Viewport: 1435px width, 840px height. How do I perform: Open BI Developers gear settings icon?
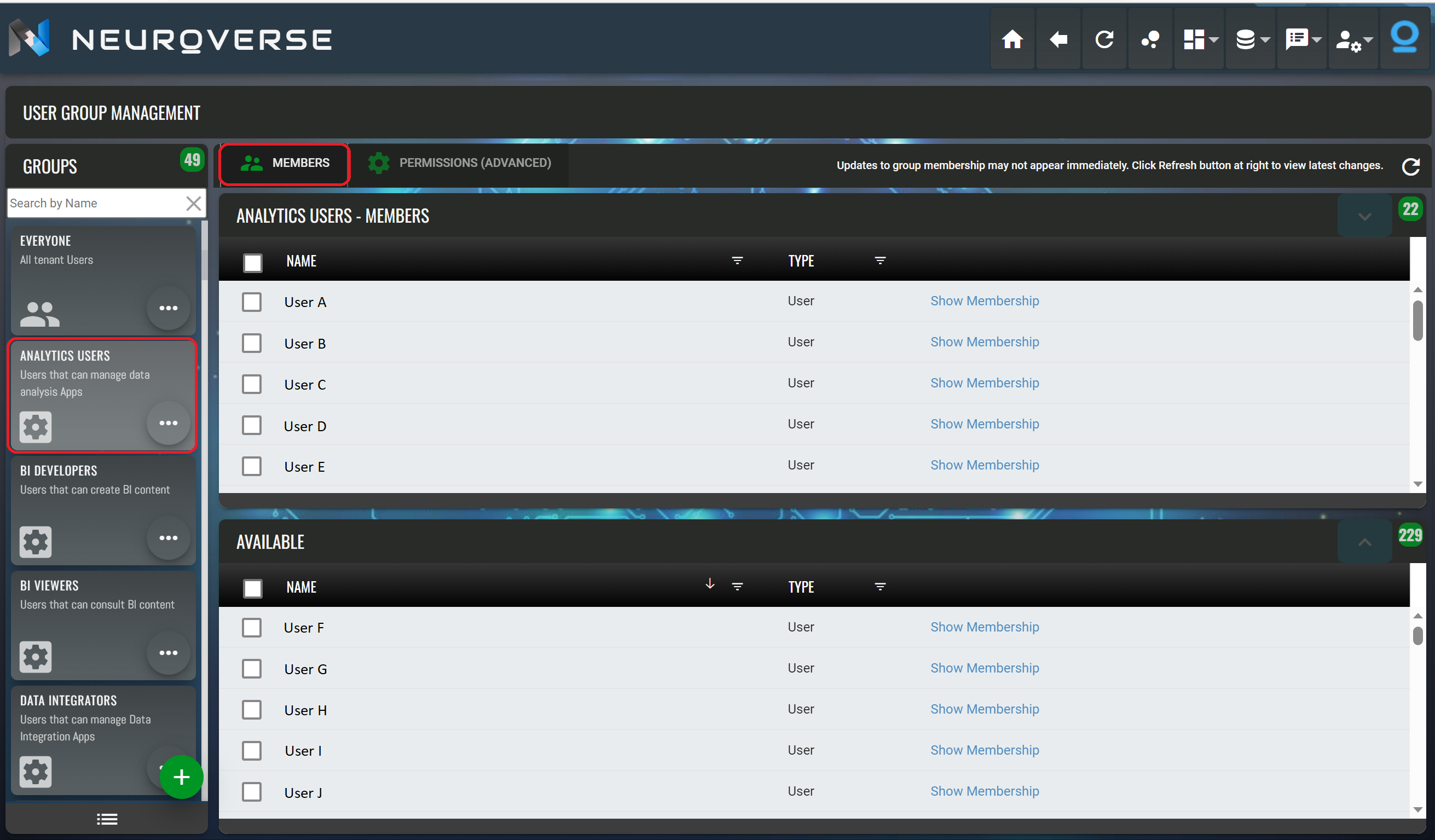click(36, 542)
